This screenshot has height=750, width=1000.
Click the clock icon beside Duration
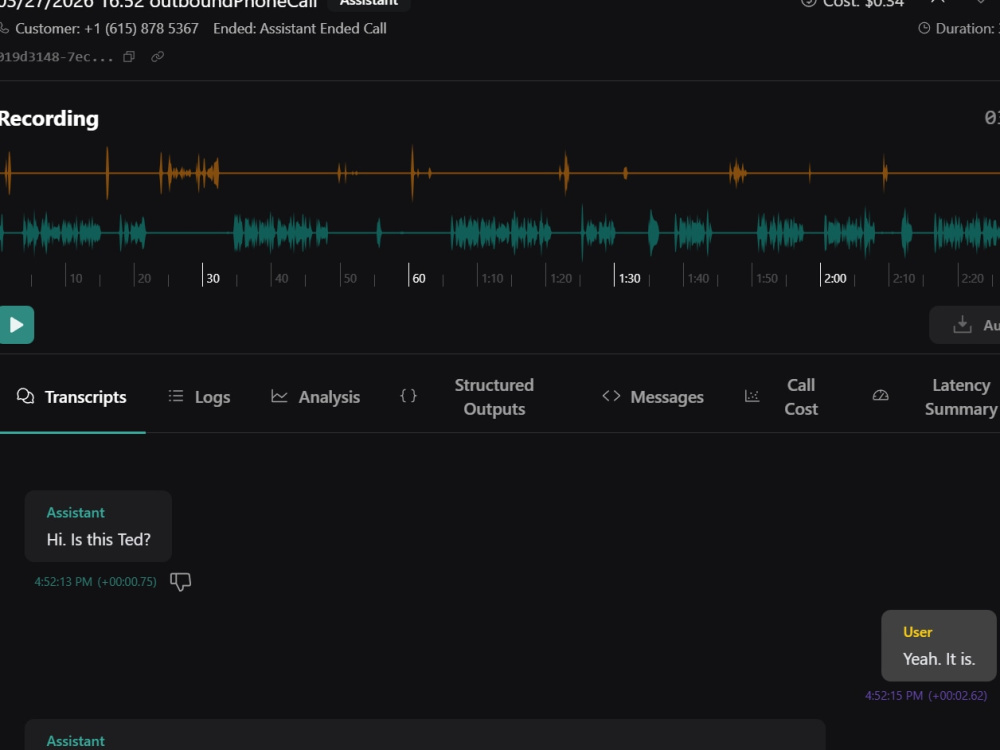click(923, 28)
